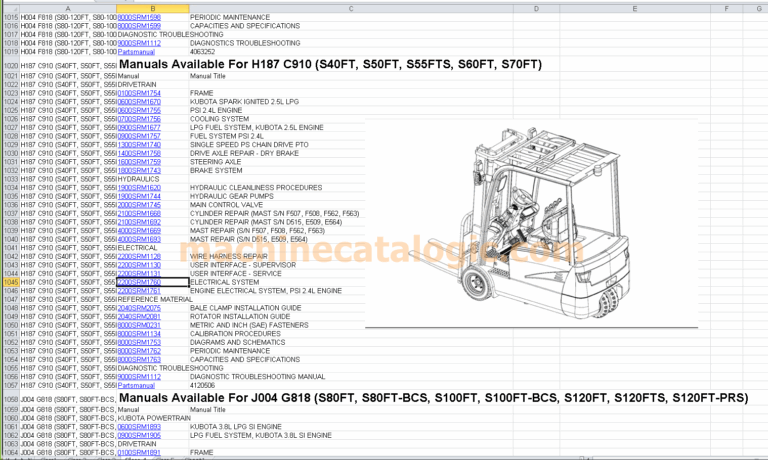Click the '4120506' parts number cell

coord(202,386)
